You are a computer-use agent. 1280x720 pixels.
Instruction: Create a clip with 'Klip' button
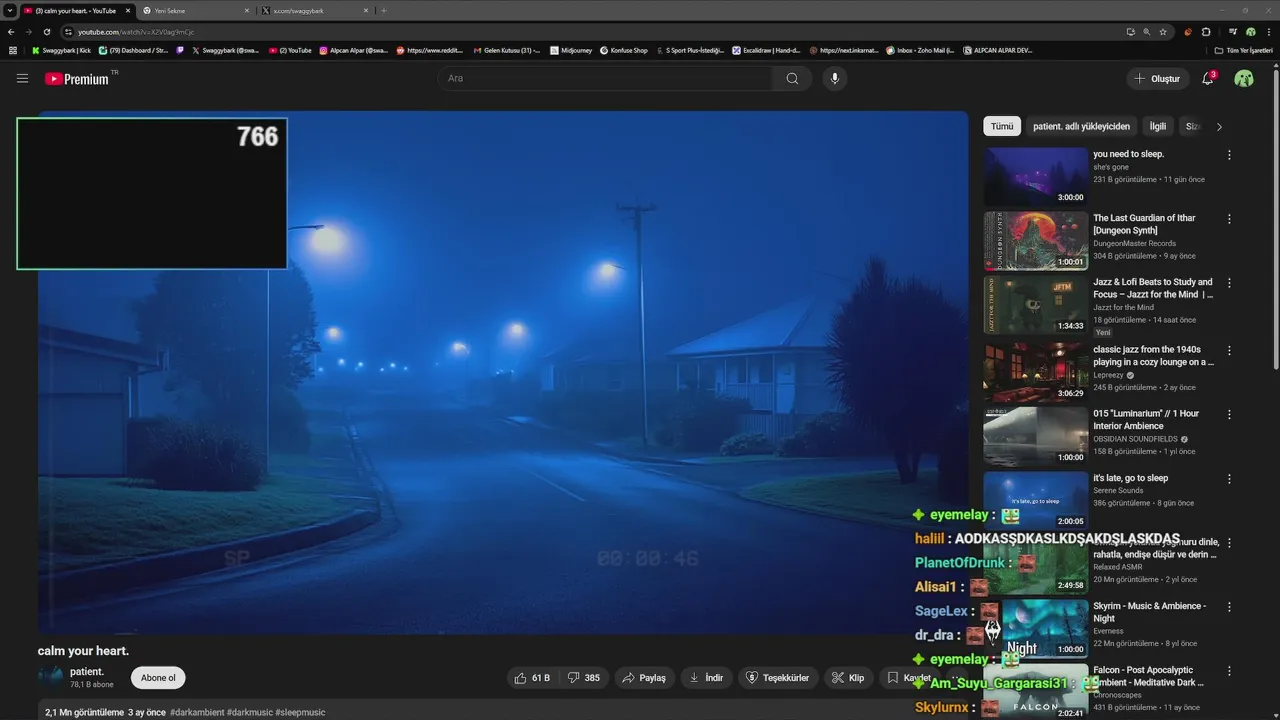coord(848,678)
